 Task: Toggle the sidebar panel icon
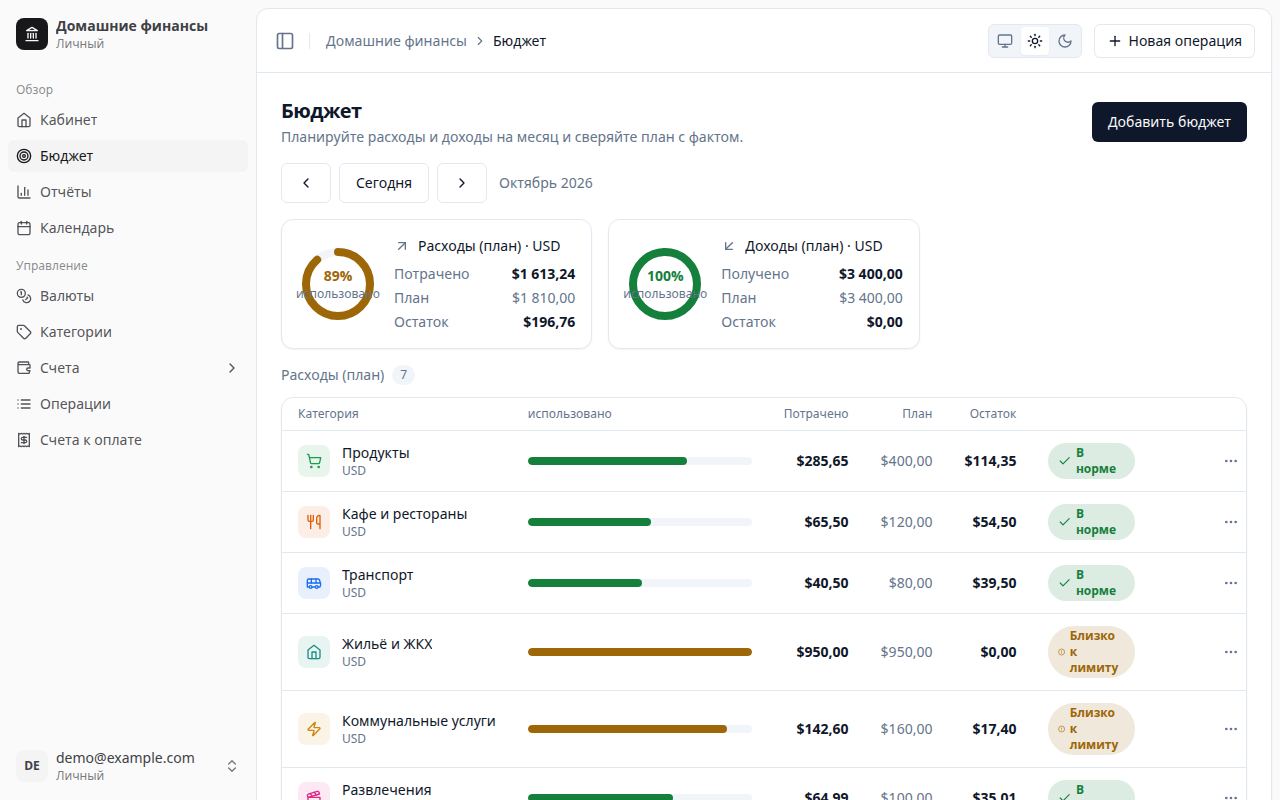285,41
